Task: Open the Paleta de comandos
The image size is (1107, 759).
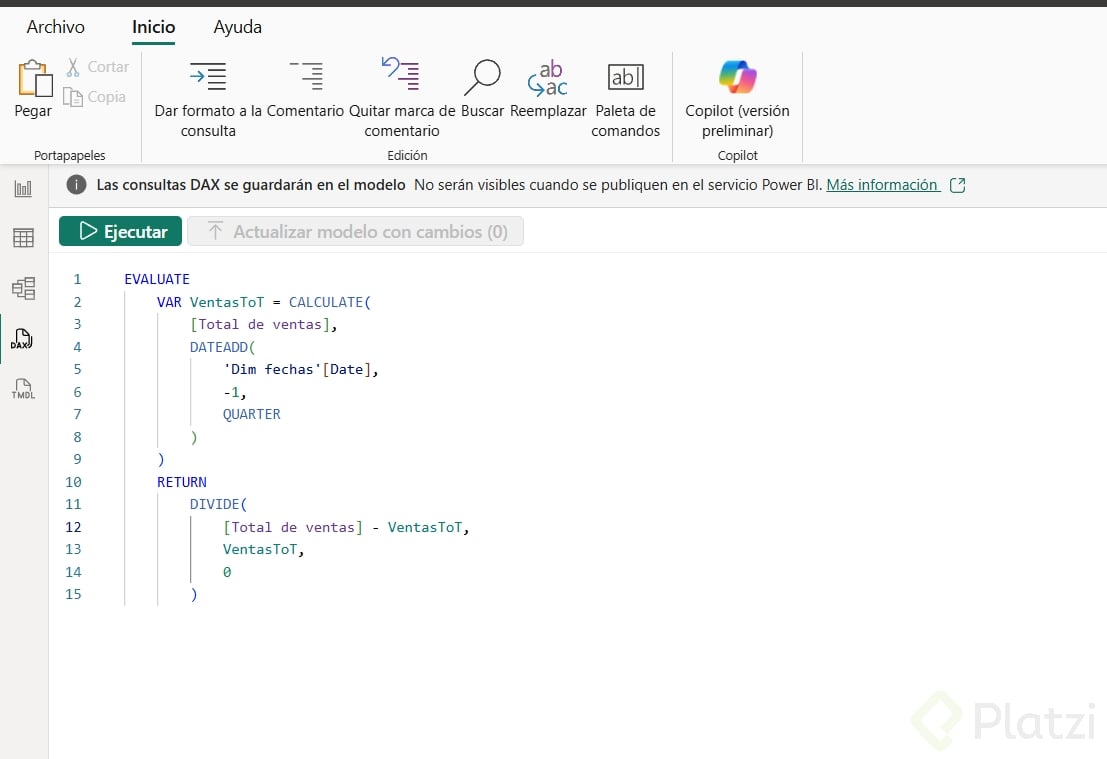Action: (625, 77)
